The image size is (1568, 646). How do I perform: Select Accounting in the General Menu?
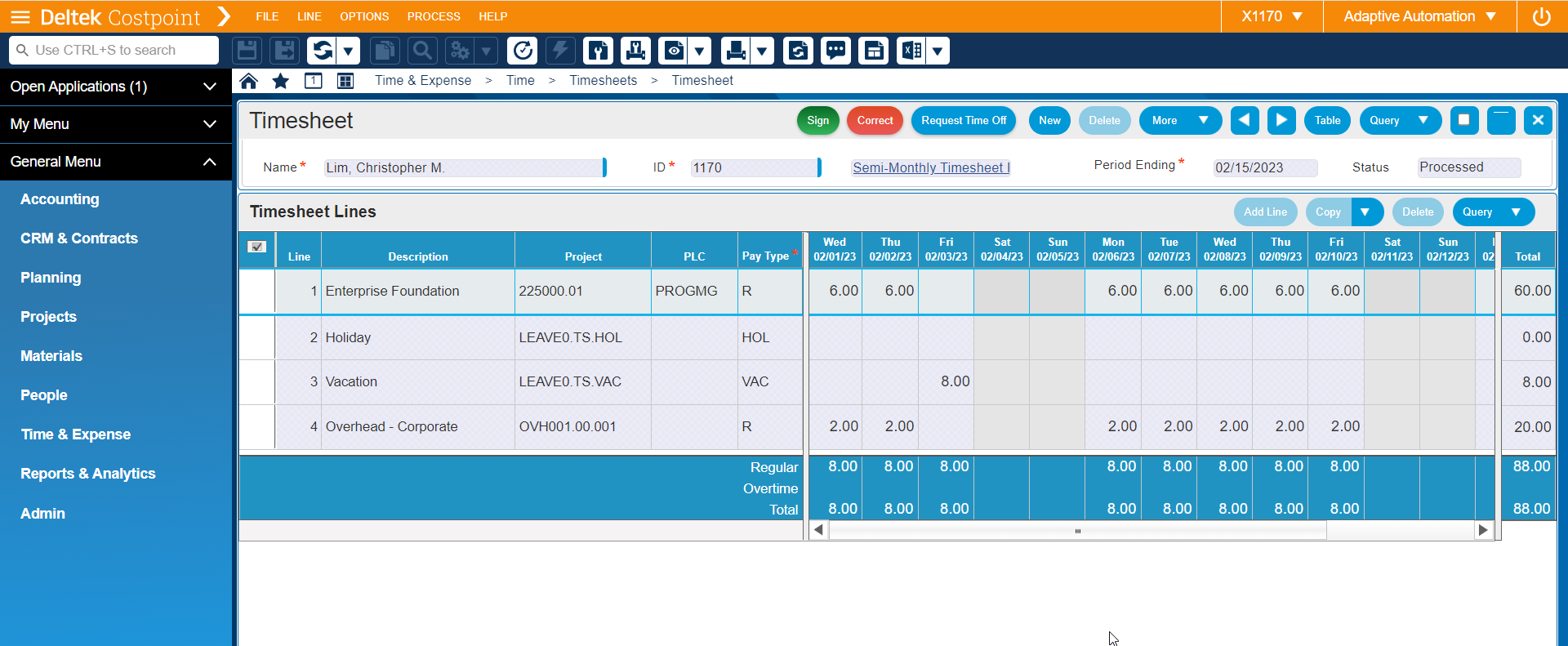[x=60, y=199]
